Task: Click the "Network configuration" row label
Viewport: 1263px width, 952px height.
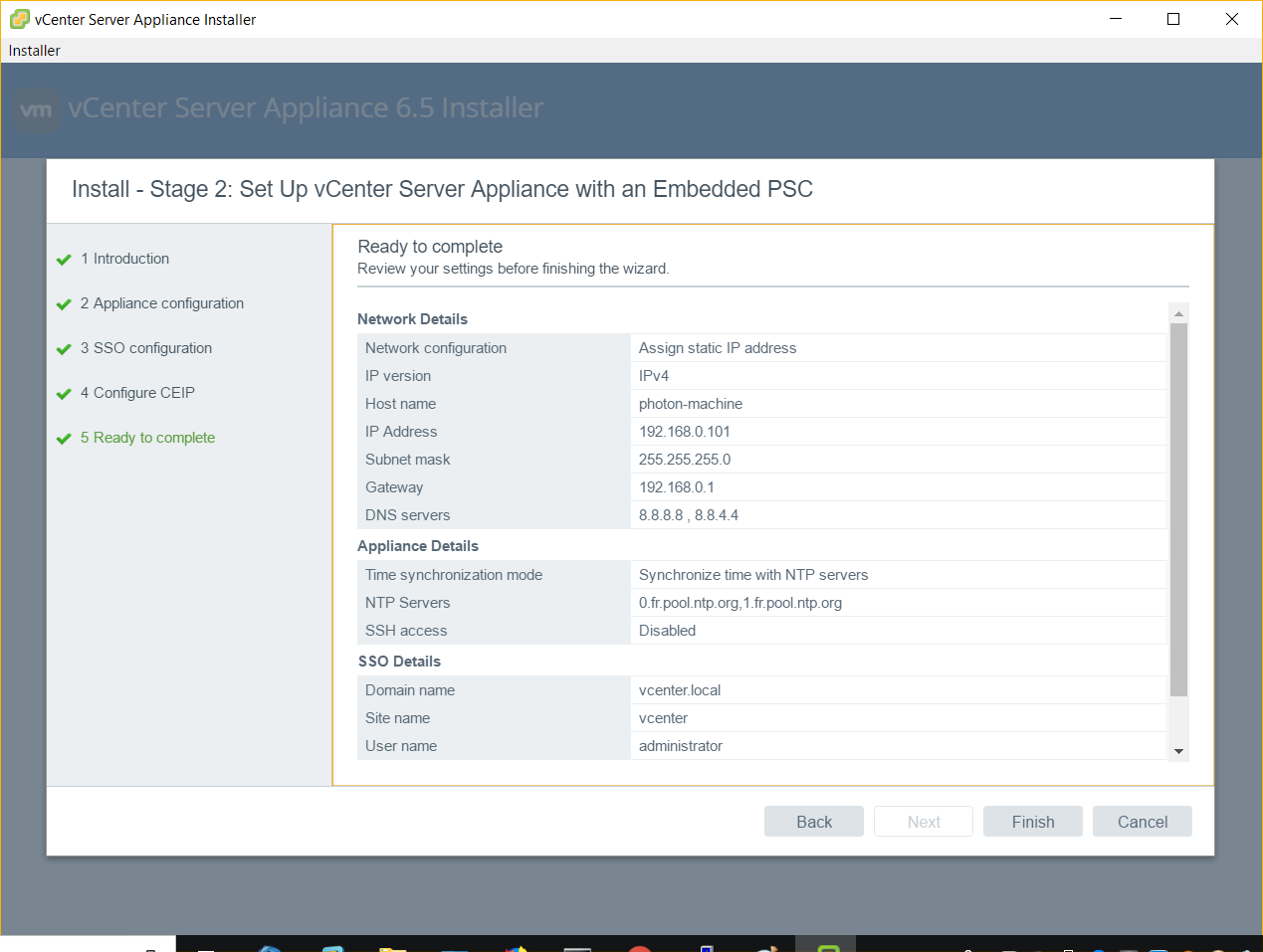Action: click(436, 348)
